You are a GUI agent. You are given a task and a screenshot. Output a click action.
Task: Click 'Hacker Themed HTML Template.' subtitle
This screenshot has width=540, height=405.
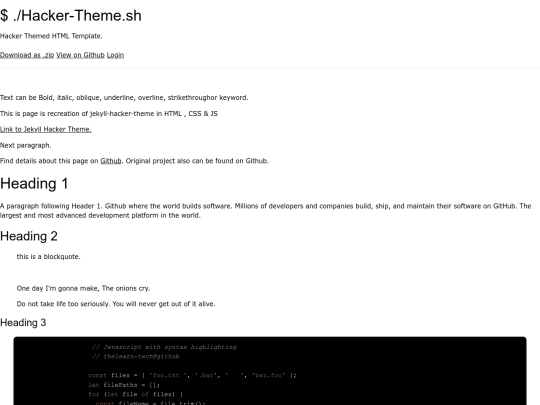coord(51,36)
